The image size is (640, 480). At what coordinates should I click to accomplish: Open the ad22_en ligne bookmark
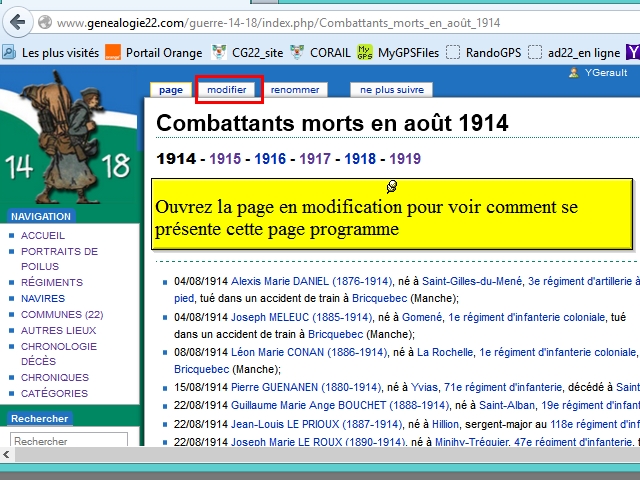pyautogui.click(x=574, y=53)
